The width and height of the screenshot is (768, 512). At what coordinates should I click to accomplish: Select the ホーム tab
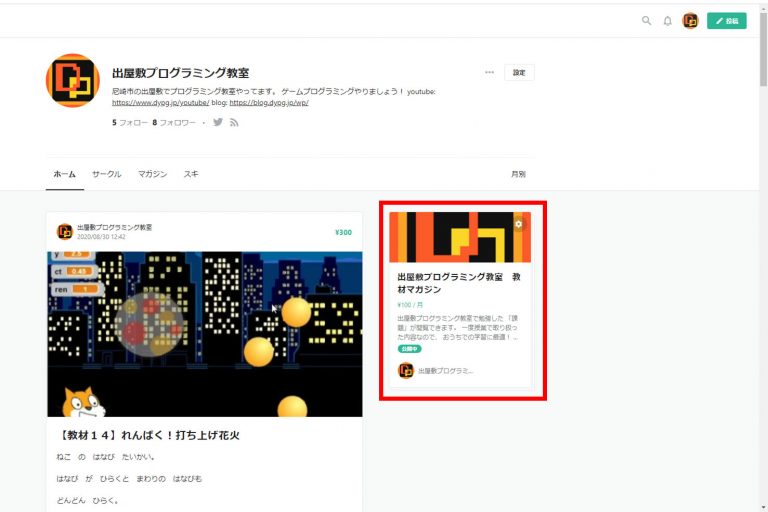point(65,174)
